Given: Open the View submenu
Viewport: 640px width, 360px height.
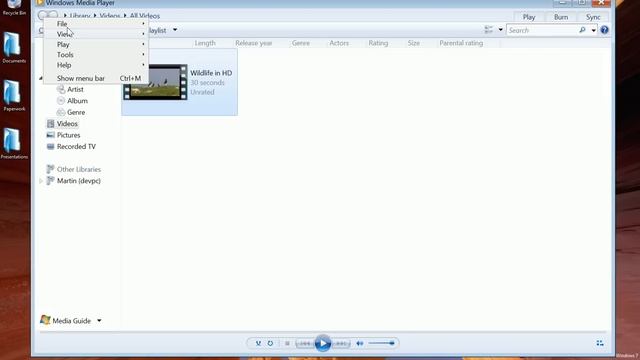Looking at the screenshot, I should (x=96, y=34).
